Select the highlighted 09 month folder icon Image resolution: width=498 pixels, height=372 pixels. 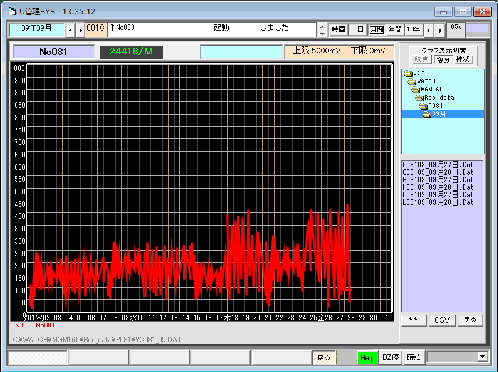click(427, 114)
